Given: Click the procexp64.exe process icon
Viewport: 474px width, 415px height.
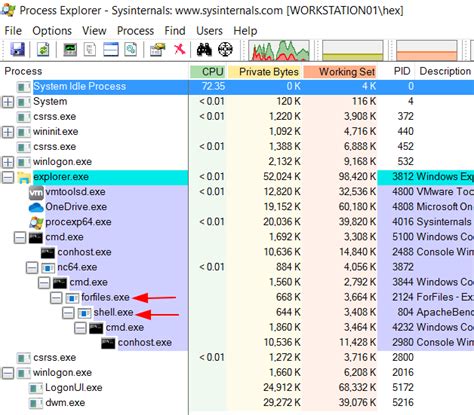Looking at the screenshot, I should point(36,222).
